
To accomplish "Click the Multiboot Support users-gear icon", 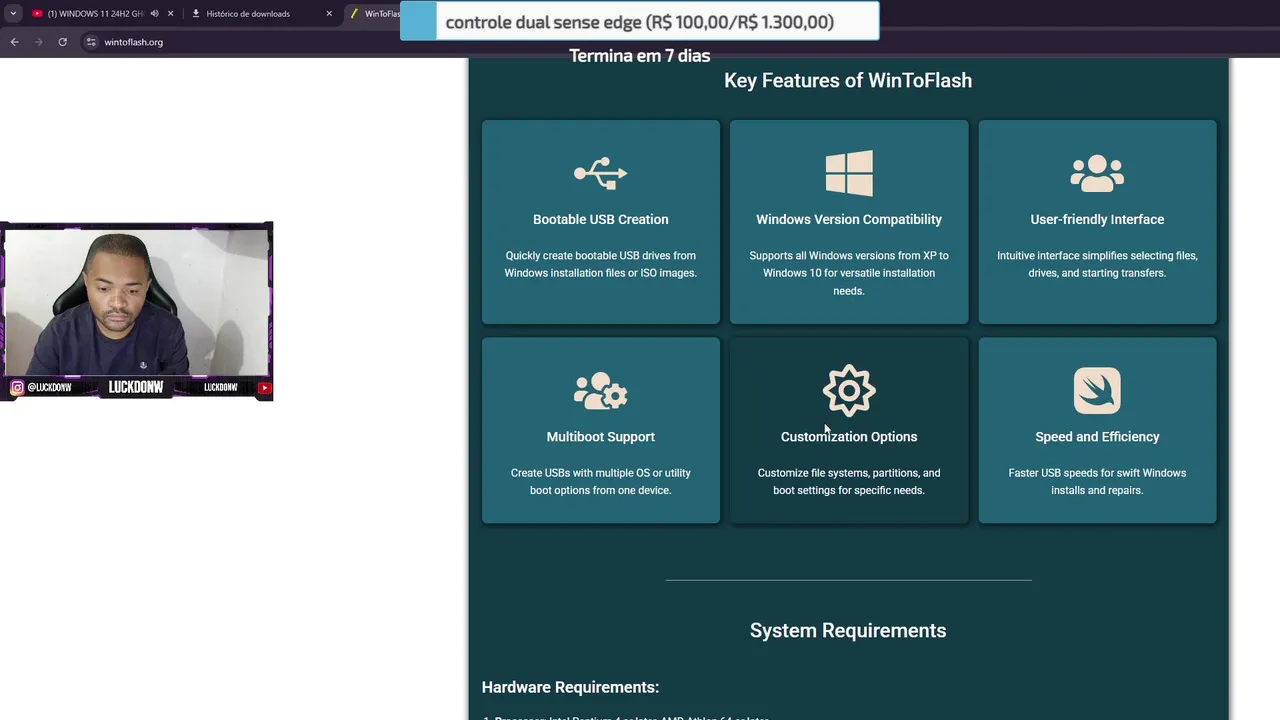I will [x=601, y=391].
